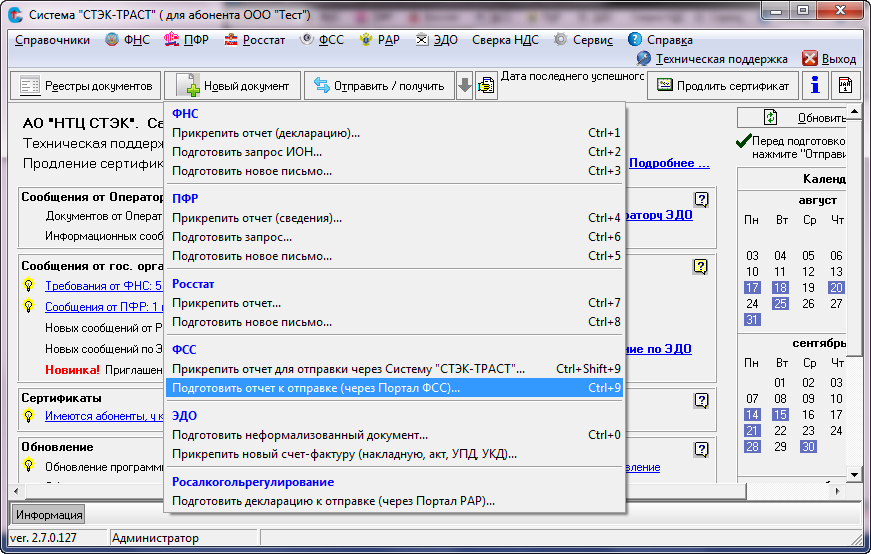Open the Новый документ dropdown button
The image size is (871, 554).
(x=232, y=86)
